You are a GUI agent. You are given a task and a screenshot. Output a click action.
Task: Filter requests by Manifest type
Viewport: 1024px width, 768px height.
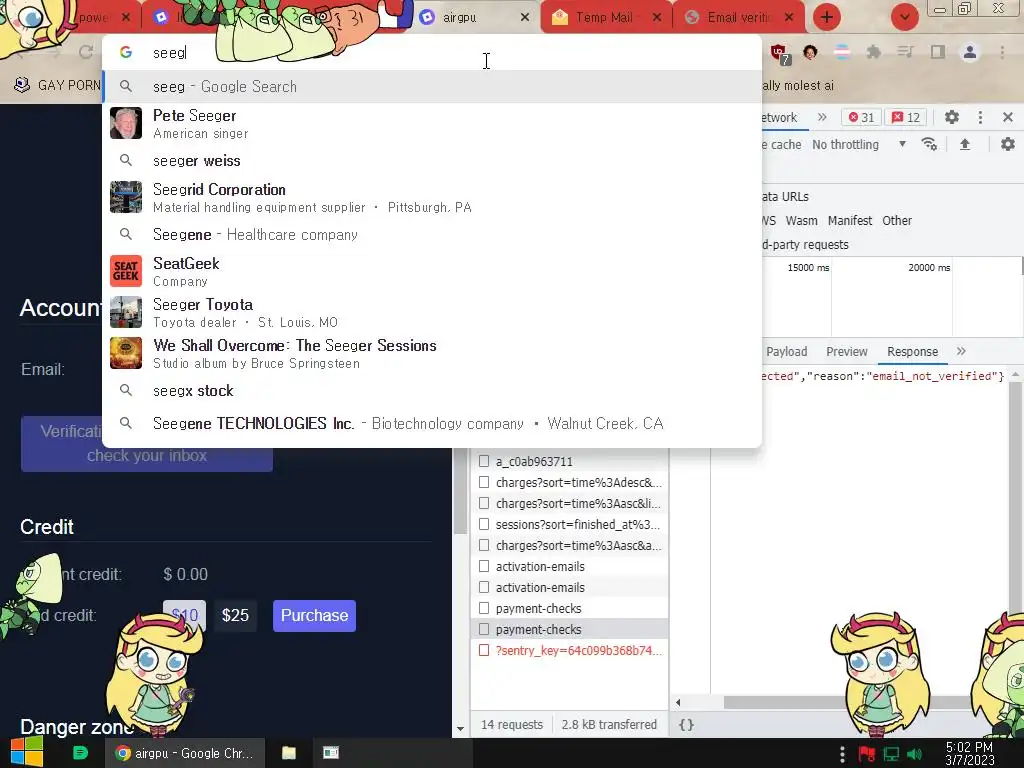point(850,221)
